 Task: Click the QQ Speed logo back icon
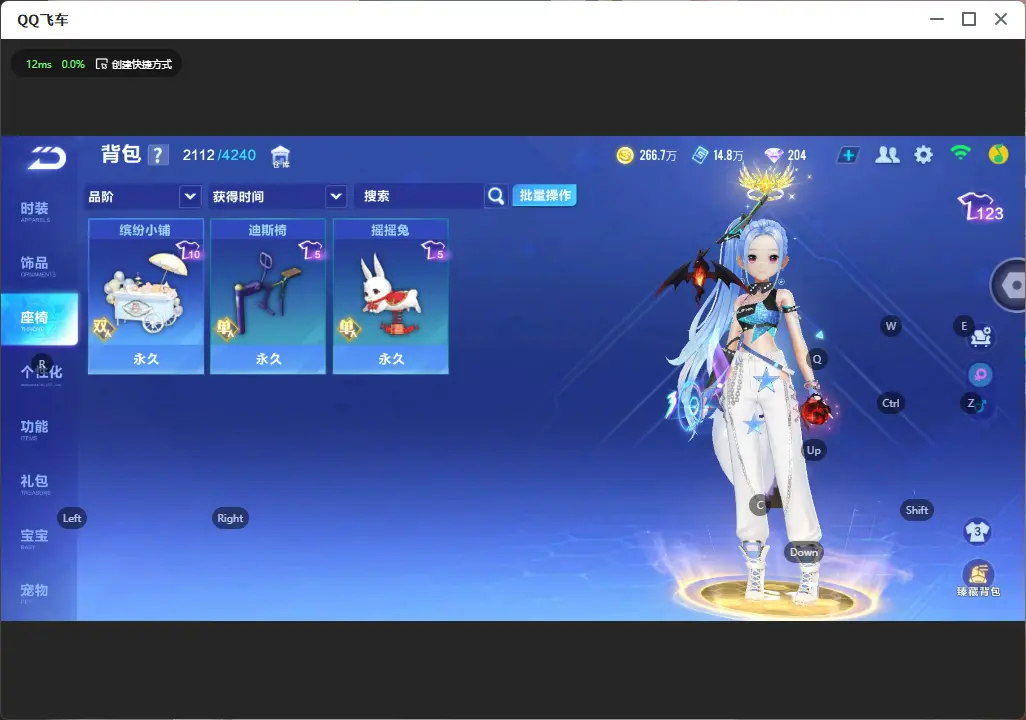[x=46, y=158]
